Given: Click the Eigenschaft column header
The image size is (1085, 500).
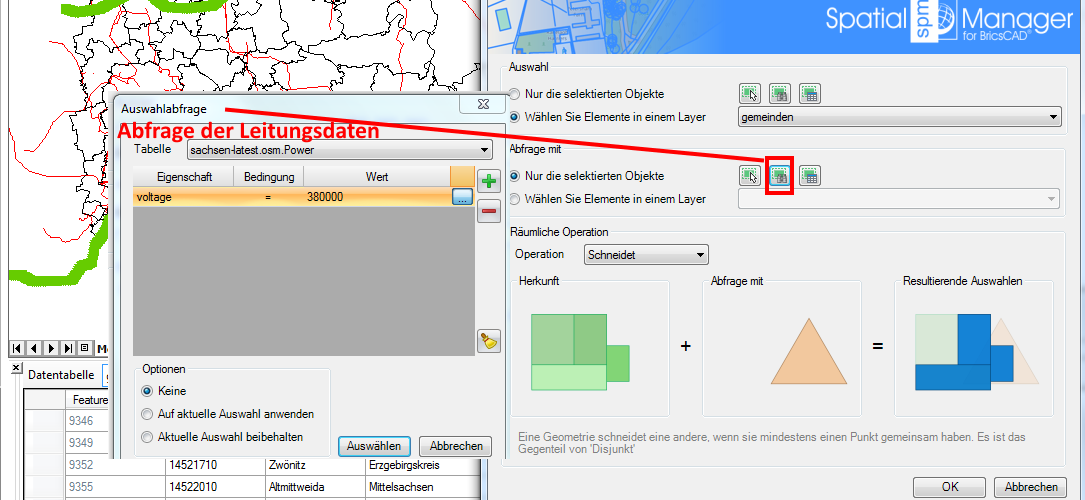Looking at the screenshot, I should point(182,177).
